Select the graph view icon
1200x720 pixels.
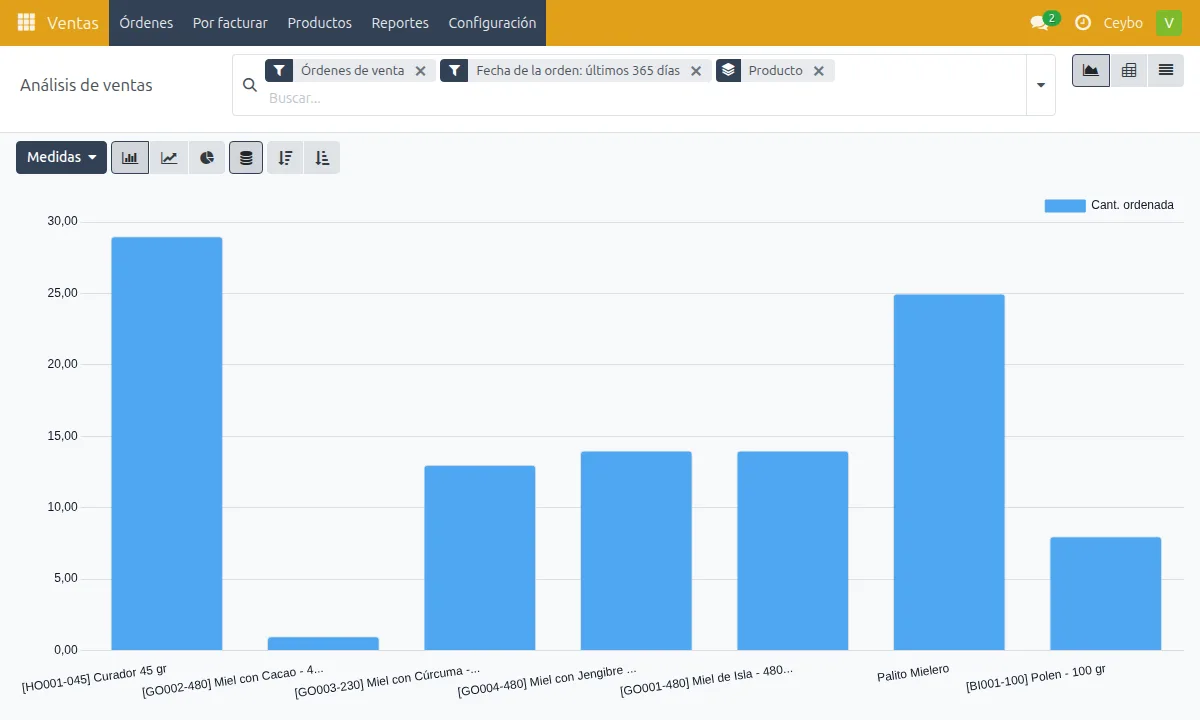pos(1091,70)
